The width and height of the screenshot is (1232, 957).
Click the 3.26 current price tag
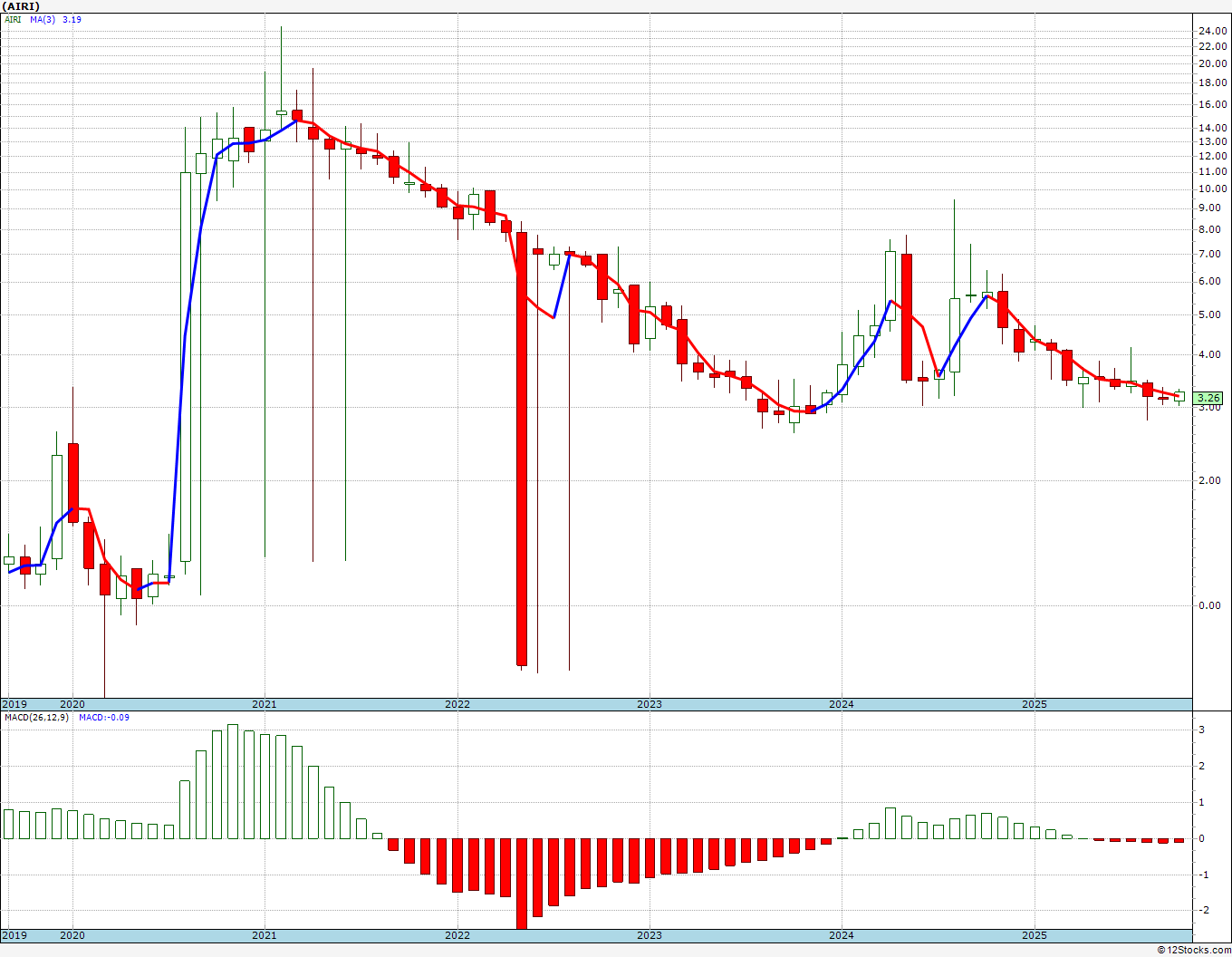tap(1209, 398)
